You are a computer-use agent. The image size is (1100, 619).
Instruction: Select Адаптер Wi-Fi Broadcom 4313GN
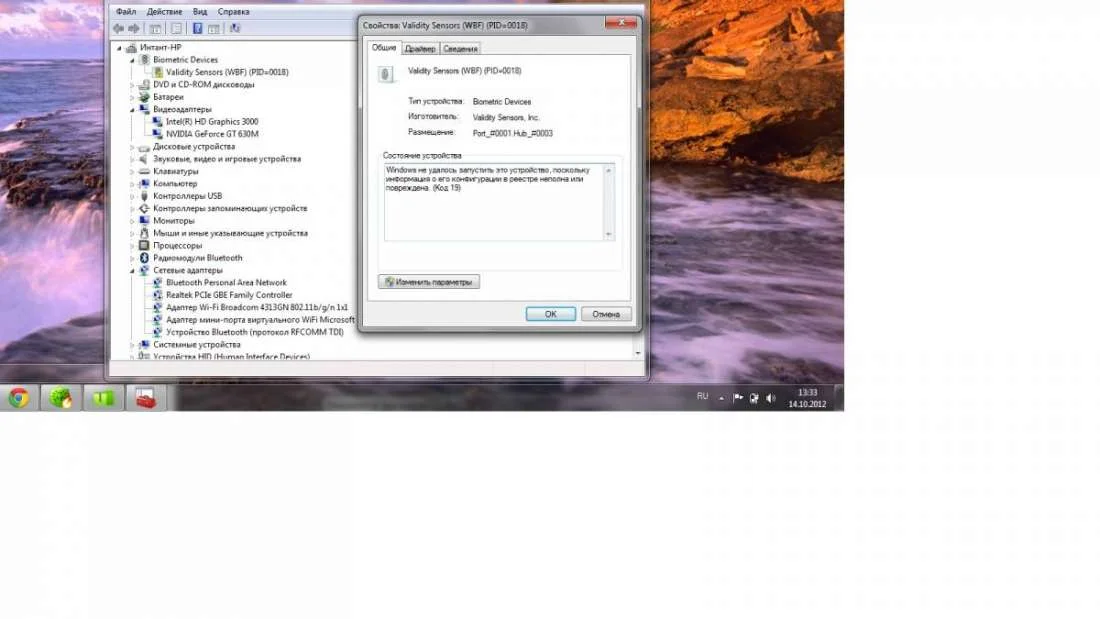[x=257, y=307]
